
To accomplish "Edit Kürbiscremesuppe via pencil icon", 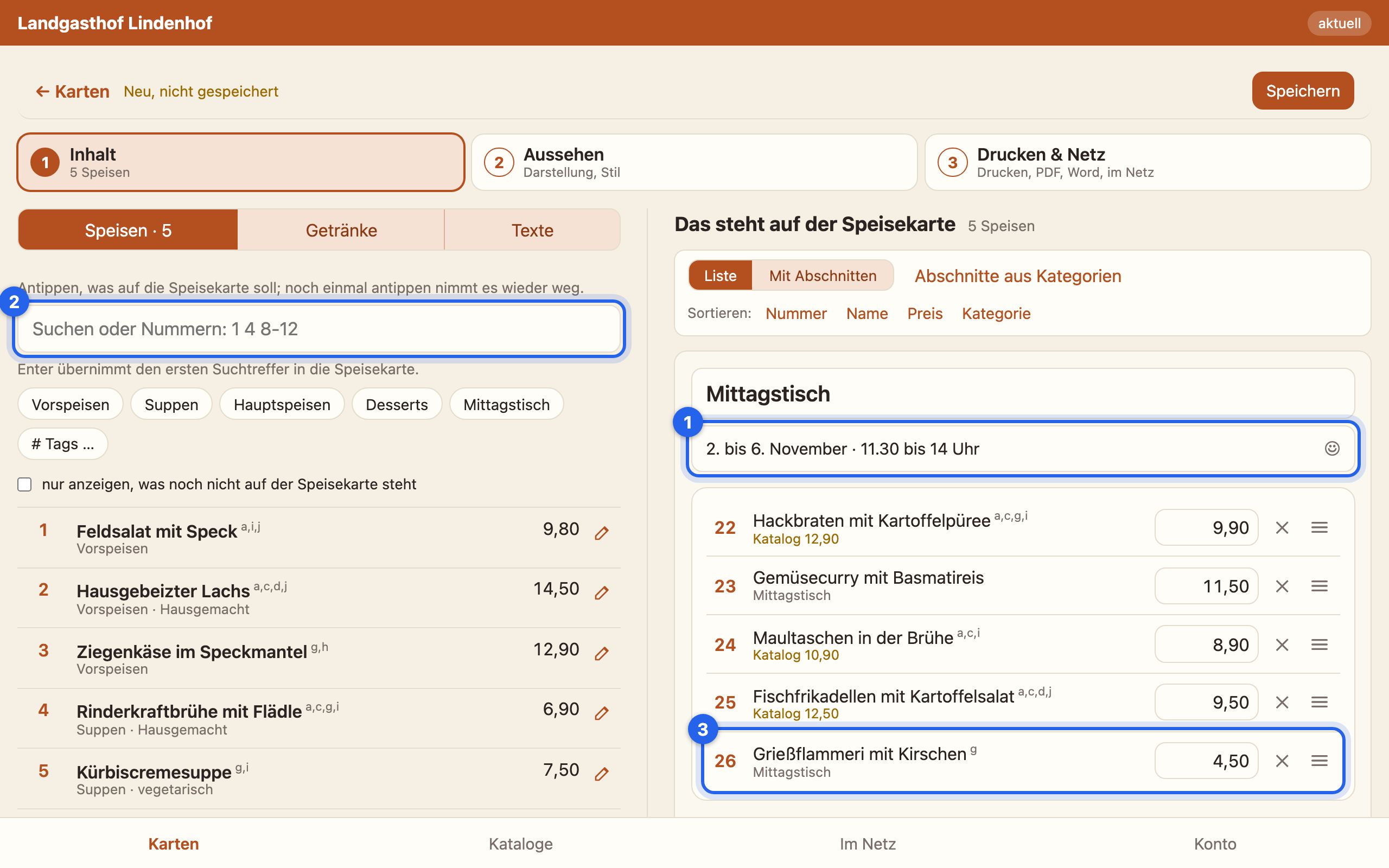I will (x=601, y=774).
